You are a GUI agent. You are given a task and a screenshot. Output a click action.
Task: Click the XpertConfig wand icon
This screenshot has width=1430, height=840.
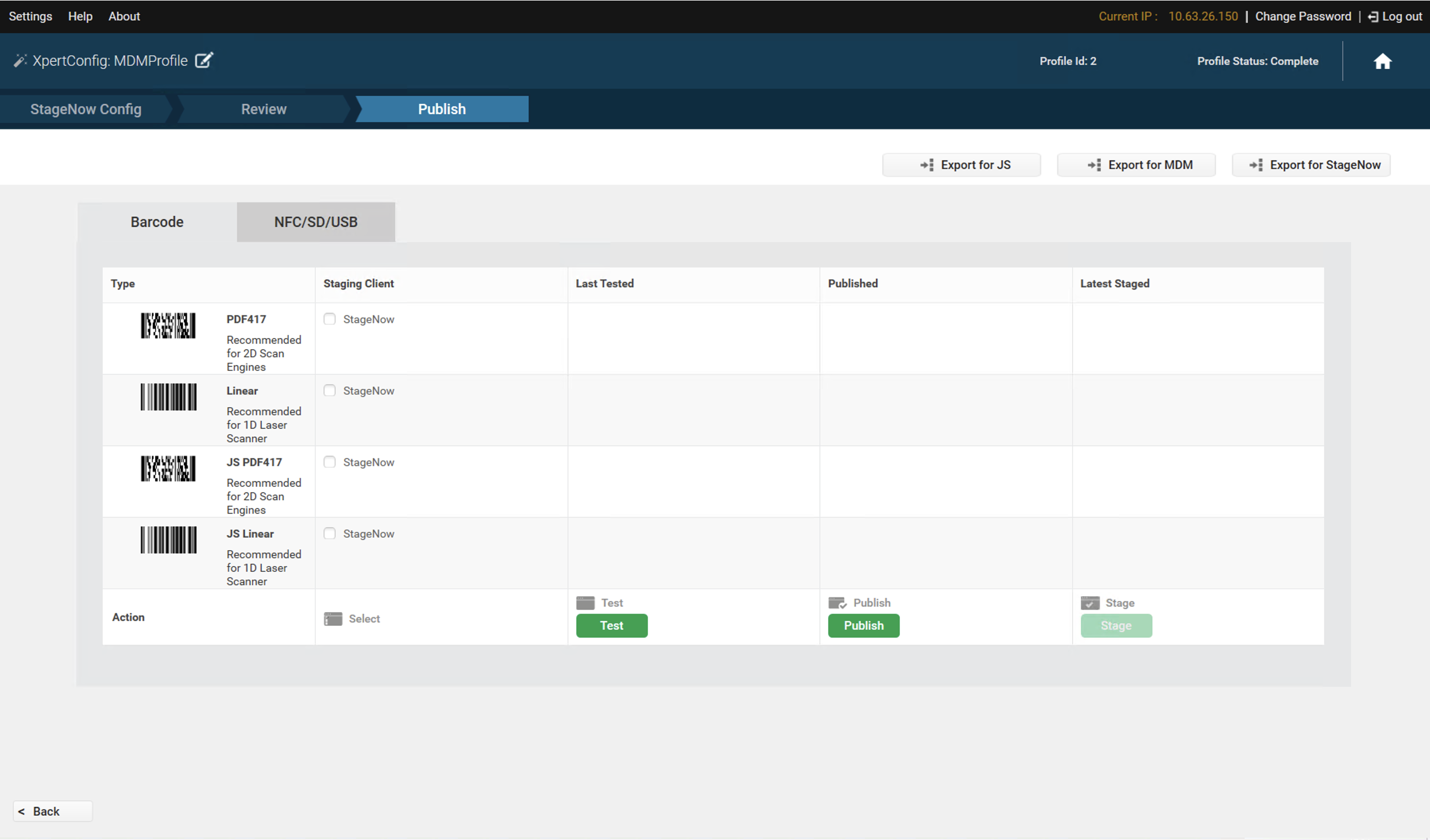20,61
